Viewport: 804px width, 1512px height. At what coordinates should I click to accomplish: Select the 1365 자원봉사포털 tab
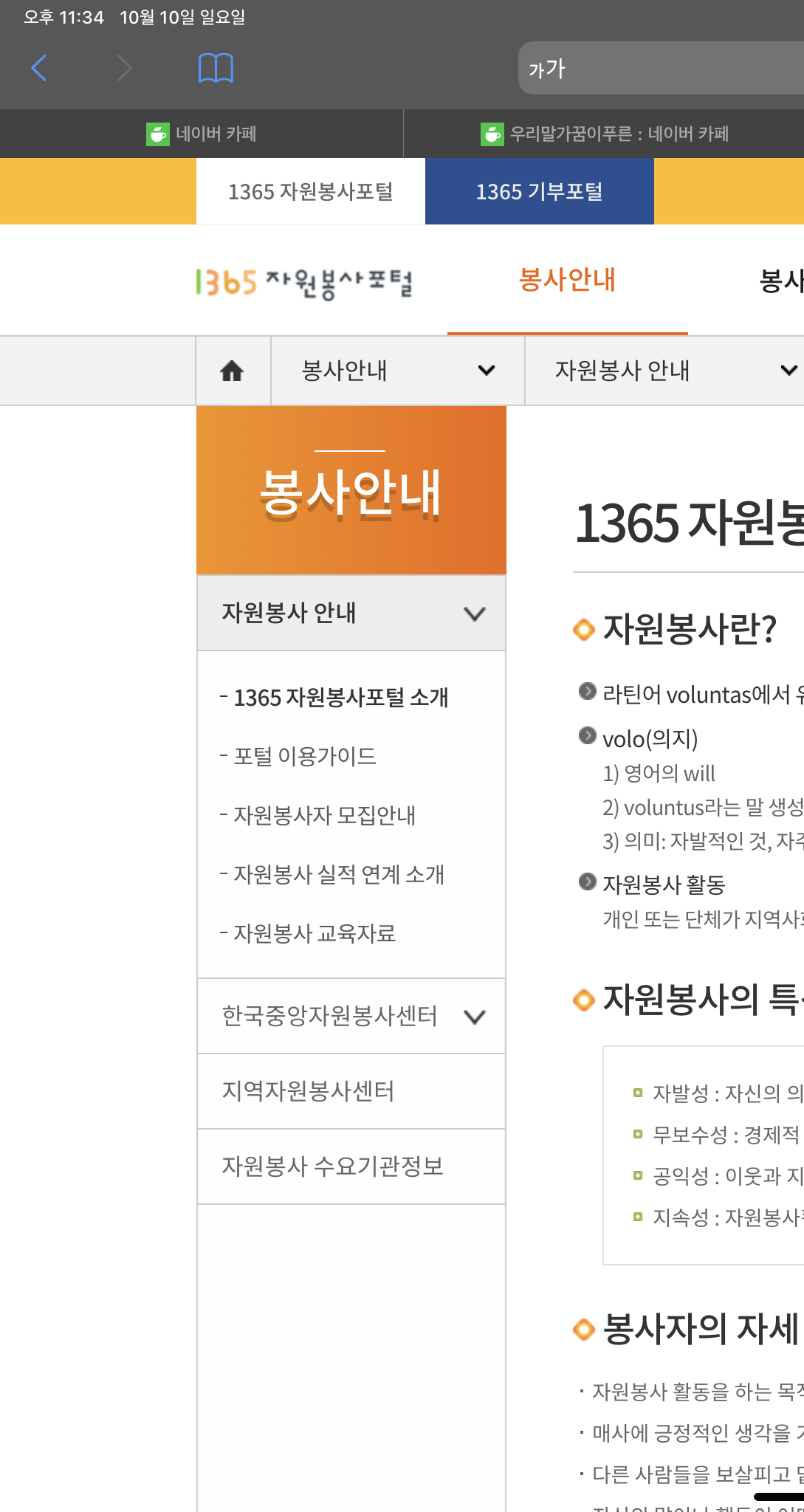point(311,191)
